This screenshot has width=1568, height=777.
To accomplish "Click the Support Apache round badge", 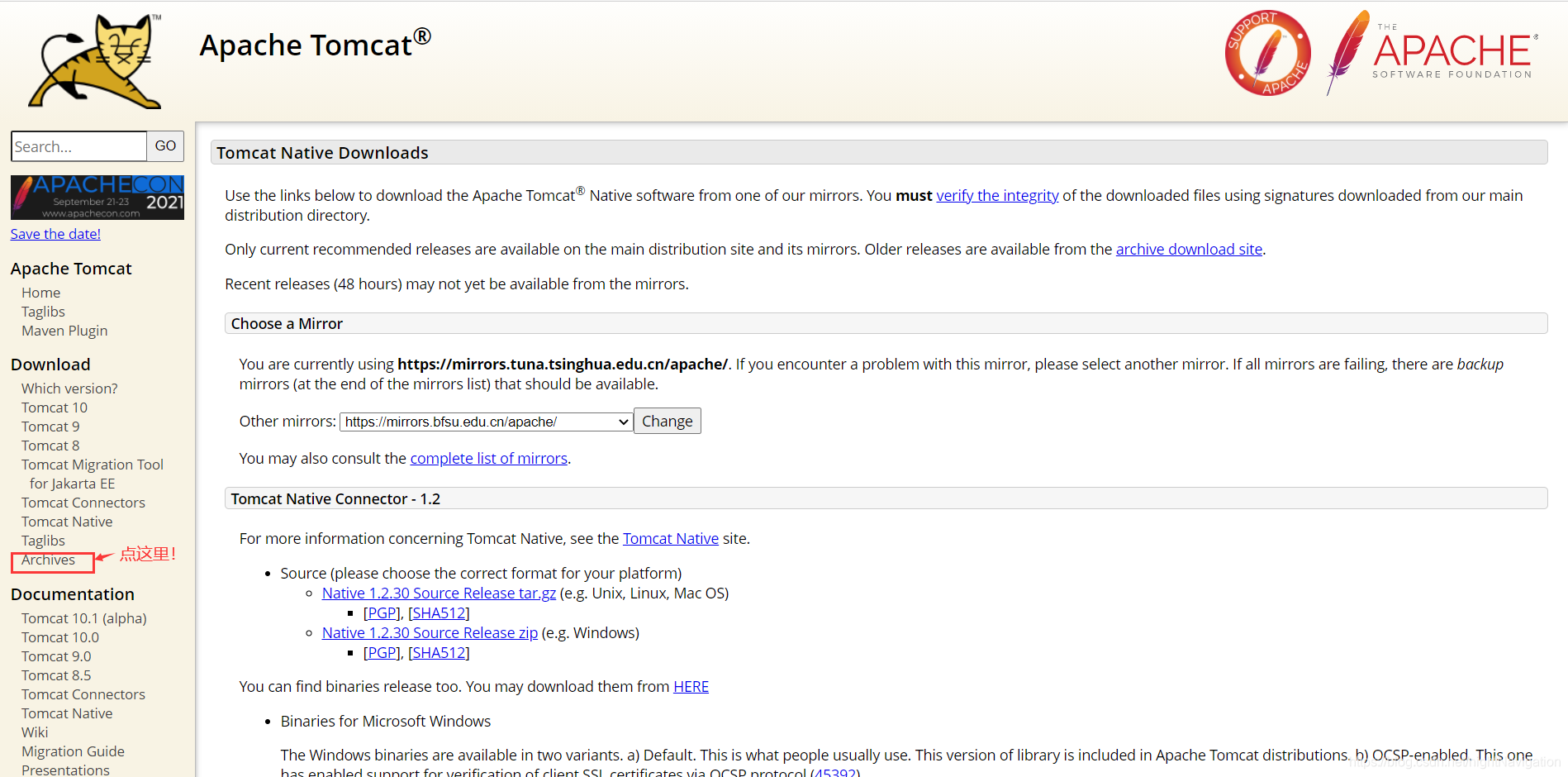I will [1267, 53].
